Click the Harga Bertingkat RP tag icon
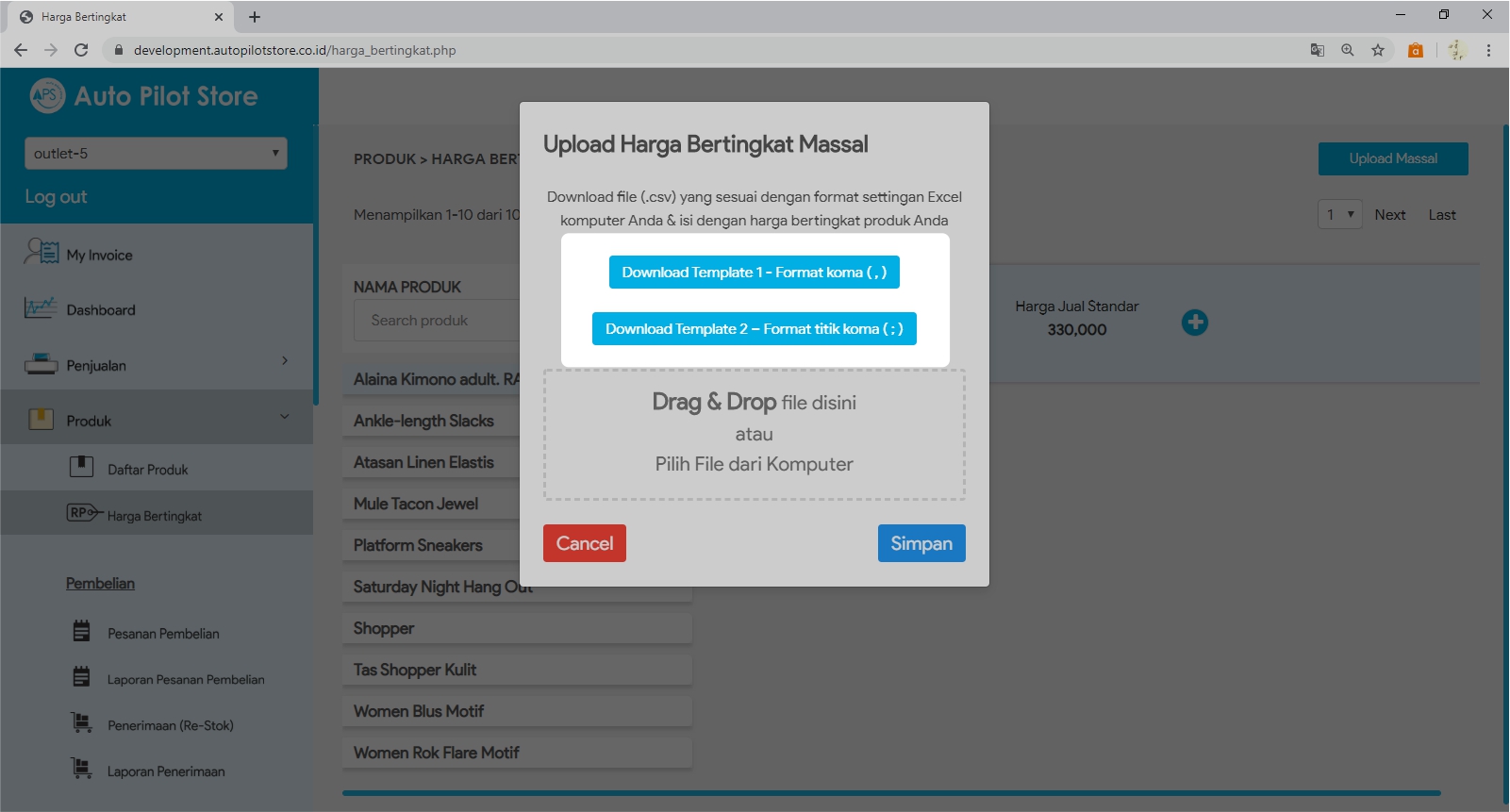 (83, 513)
